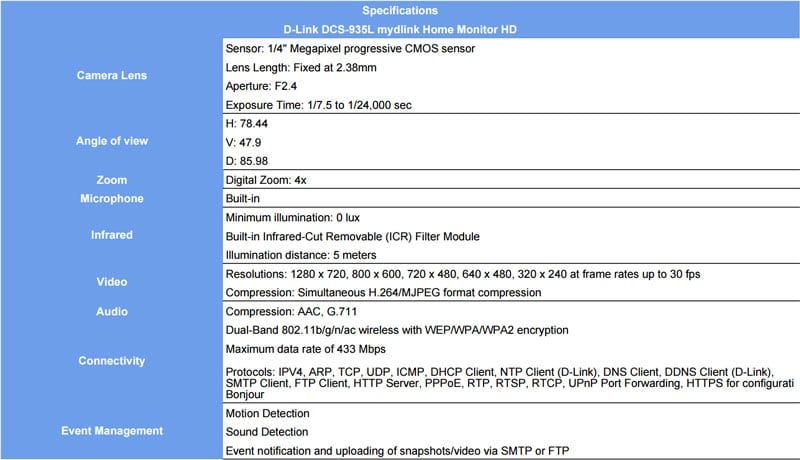Select the 'V: 47.9' value

pyautogui.click(x=243, y=142)
